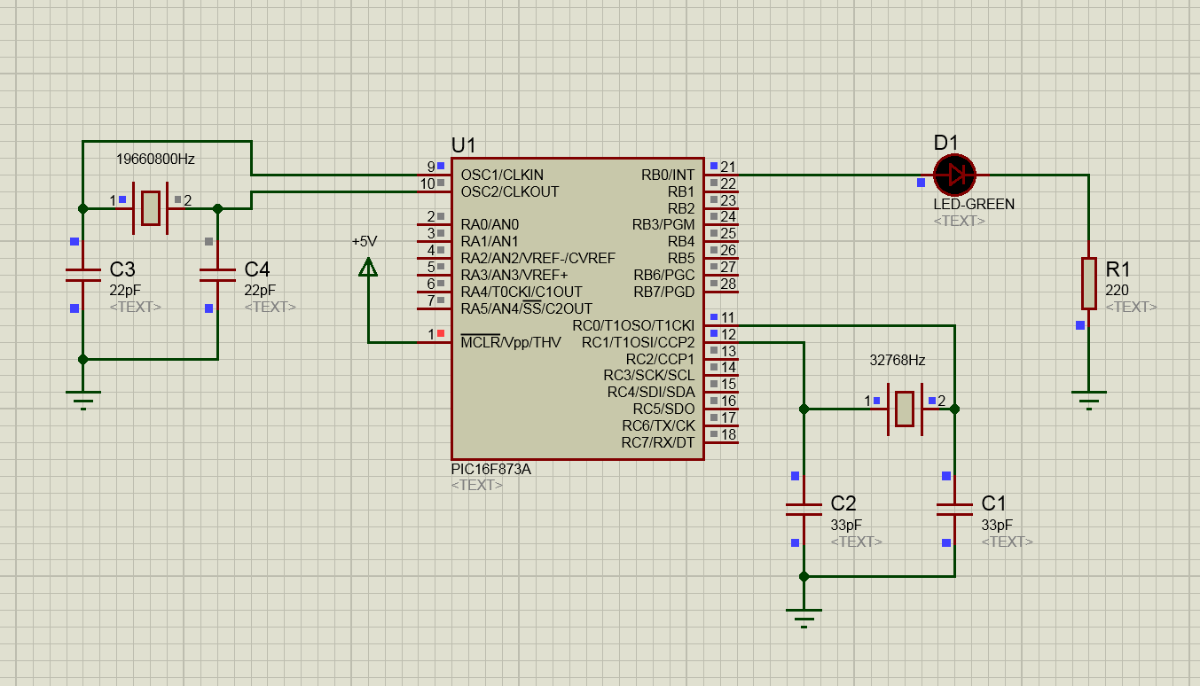Click the 220 resistor value label
The width and height of the screenshot is (1200, 686).
1116,290
